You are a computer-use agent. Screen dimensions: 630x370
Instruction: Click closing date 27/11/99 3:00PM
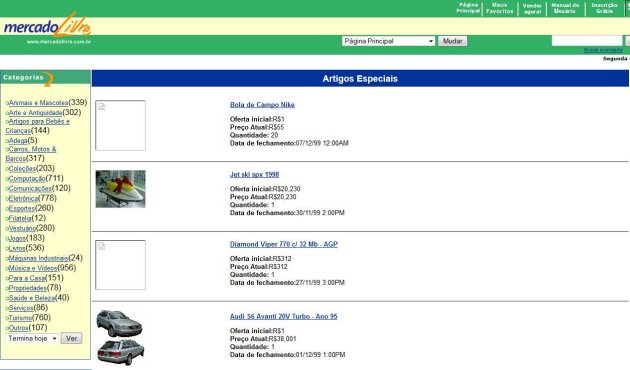[320, 283]
